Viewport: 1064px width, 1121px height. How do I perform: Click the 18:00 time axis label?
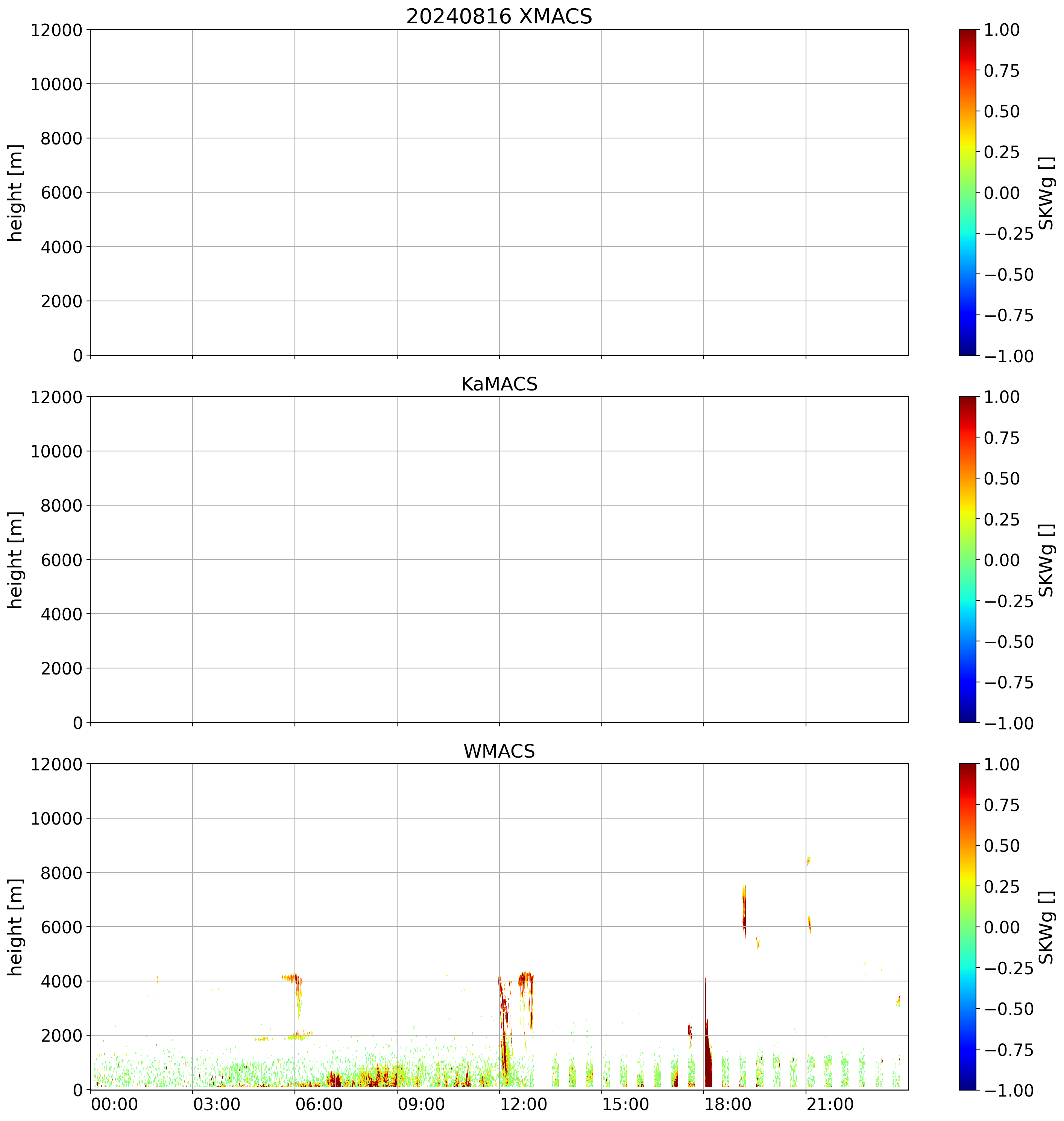point(728,1104)
